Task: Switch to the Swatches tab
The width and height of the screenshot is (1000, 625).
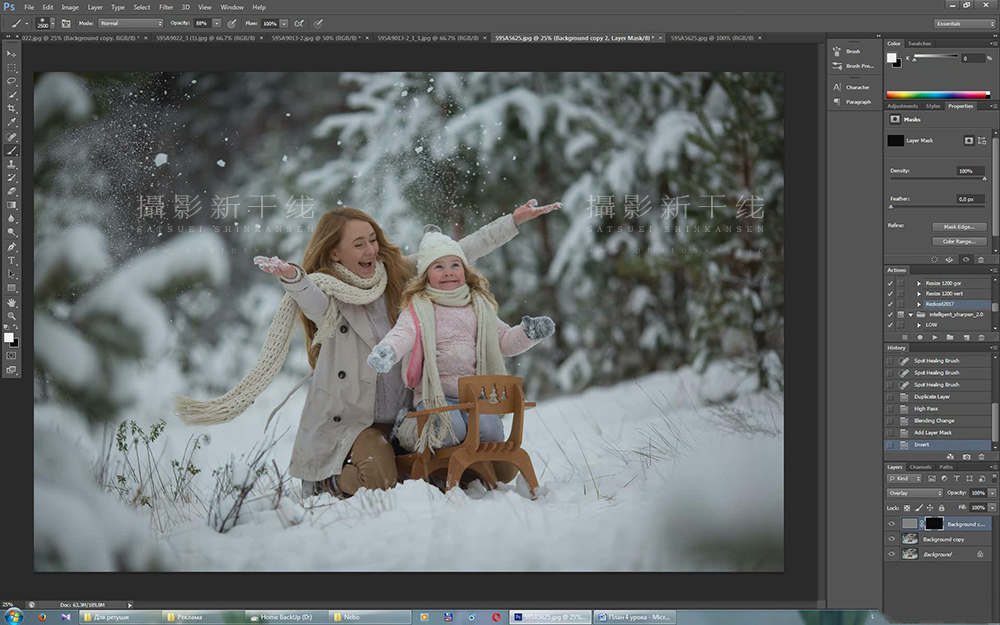Action: [920, 43]
